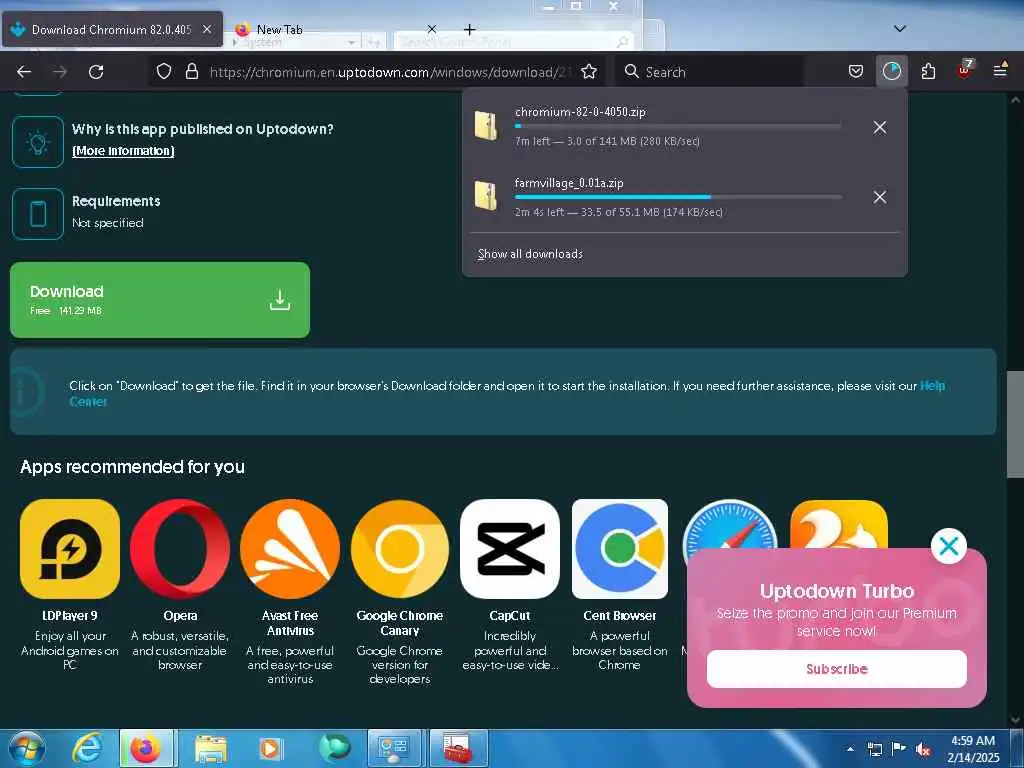Click the padlock site security icon
Screen dimensions: 1024x768
click(x=192, y=71)
